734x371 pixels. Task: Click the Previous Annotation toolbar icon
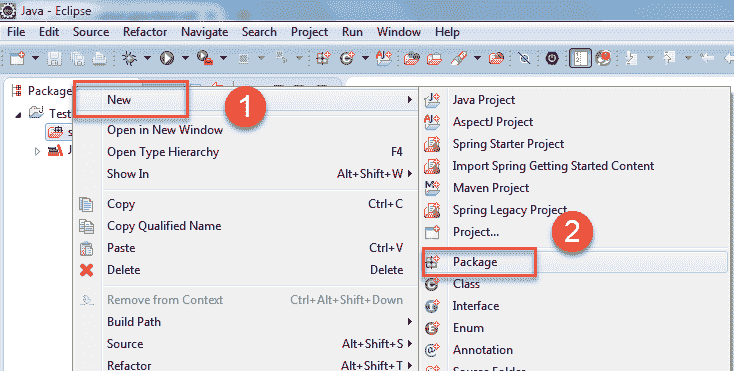pyautogui.click(x=669, y=58)
